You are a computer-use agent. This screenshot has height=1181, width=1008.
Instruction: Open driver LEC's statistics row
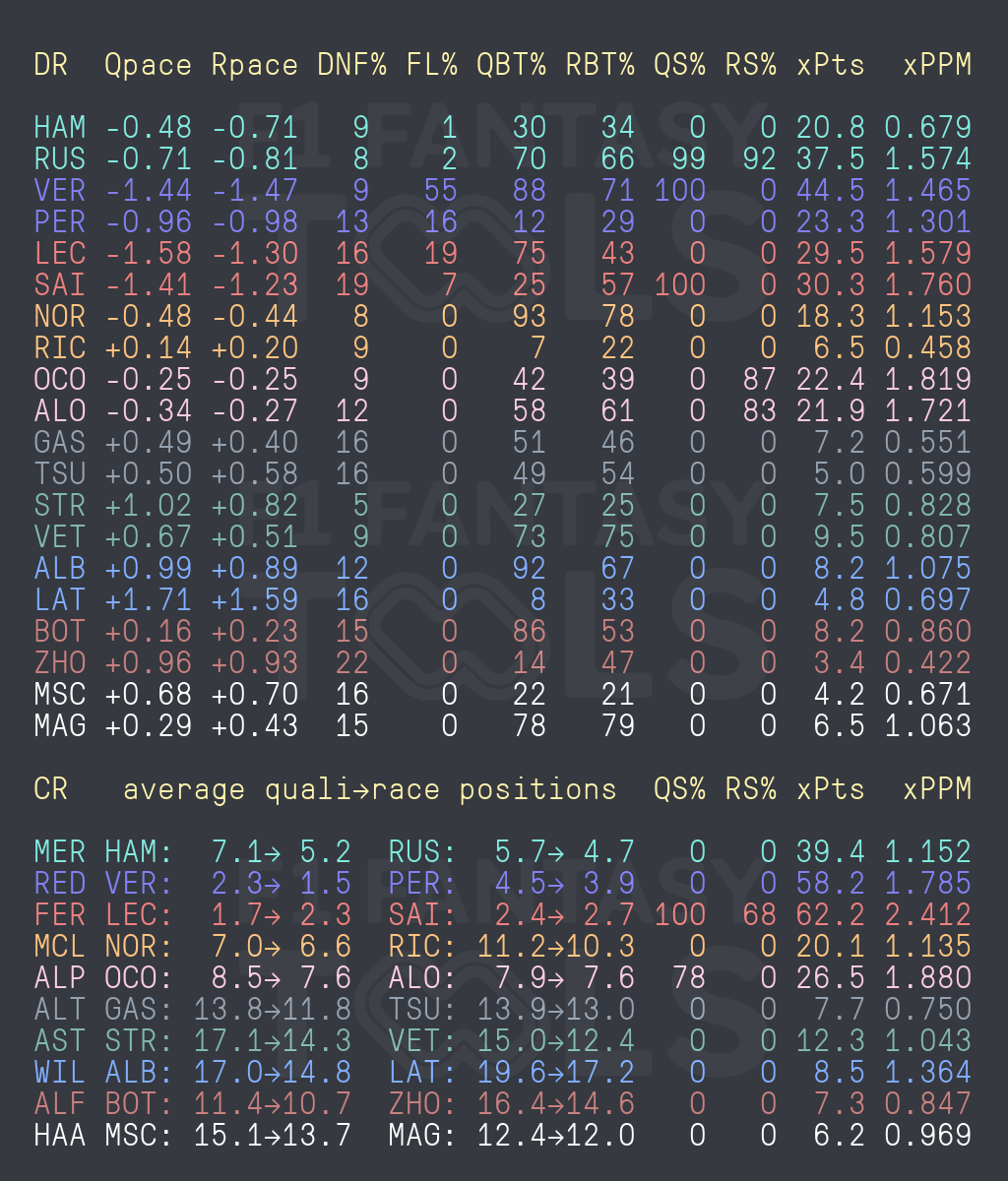pos(59,253)
